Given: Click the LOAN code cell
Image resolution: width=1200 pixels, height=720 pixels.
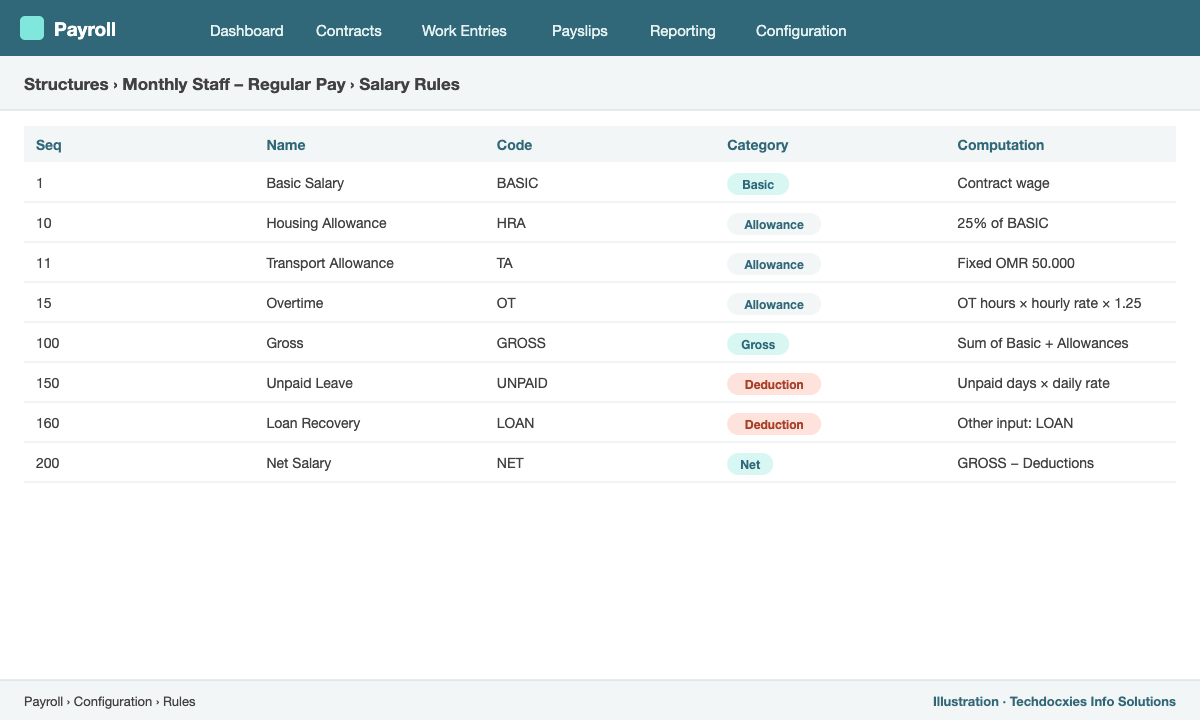Looking at the screenshot, I should pos(515,423).
